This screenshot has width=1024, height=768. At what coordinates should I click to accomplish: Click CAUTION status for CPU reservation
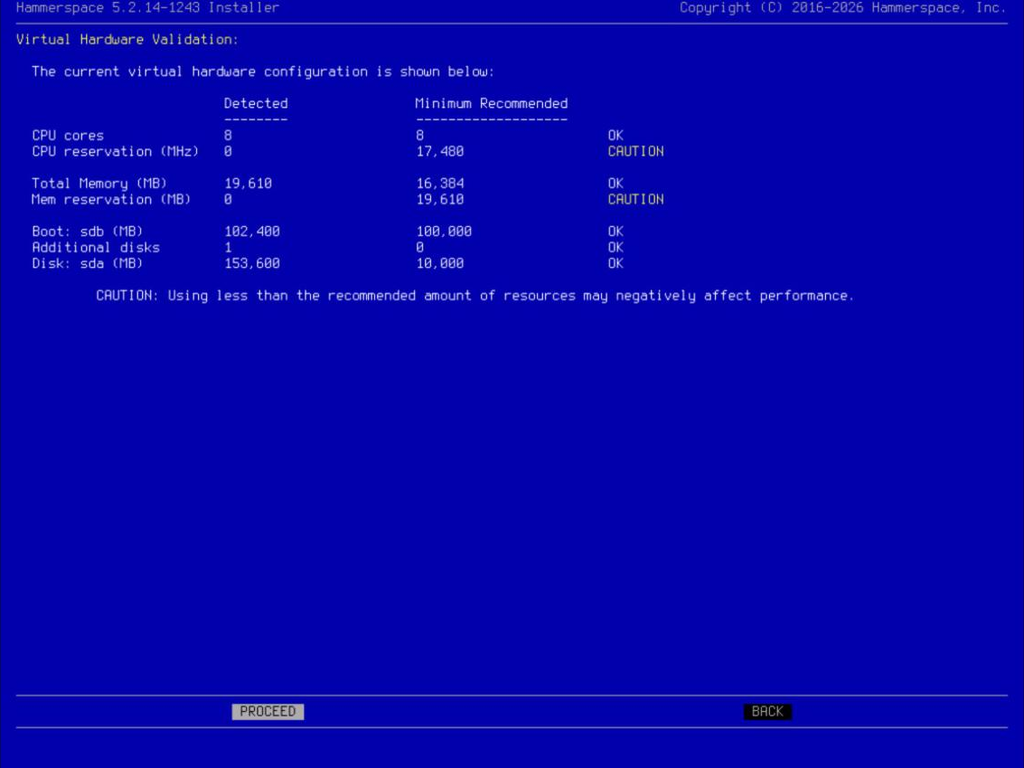pyautogui.click(x=636, y=152)
